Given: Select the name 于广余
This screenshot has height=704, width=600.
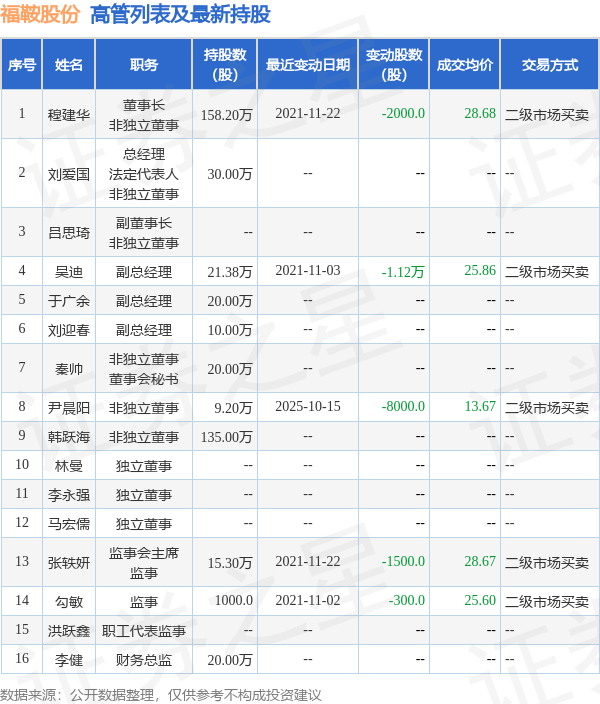Looking at the screenshot, I should [69, 301].
